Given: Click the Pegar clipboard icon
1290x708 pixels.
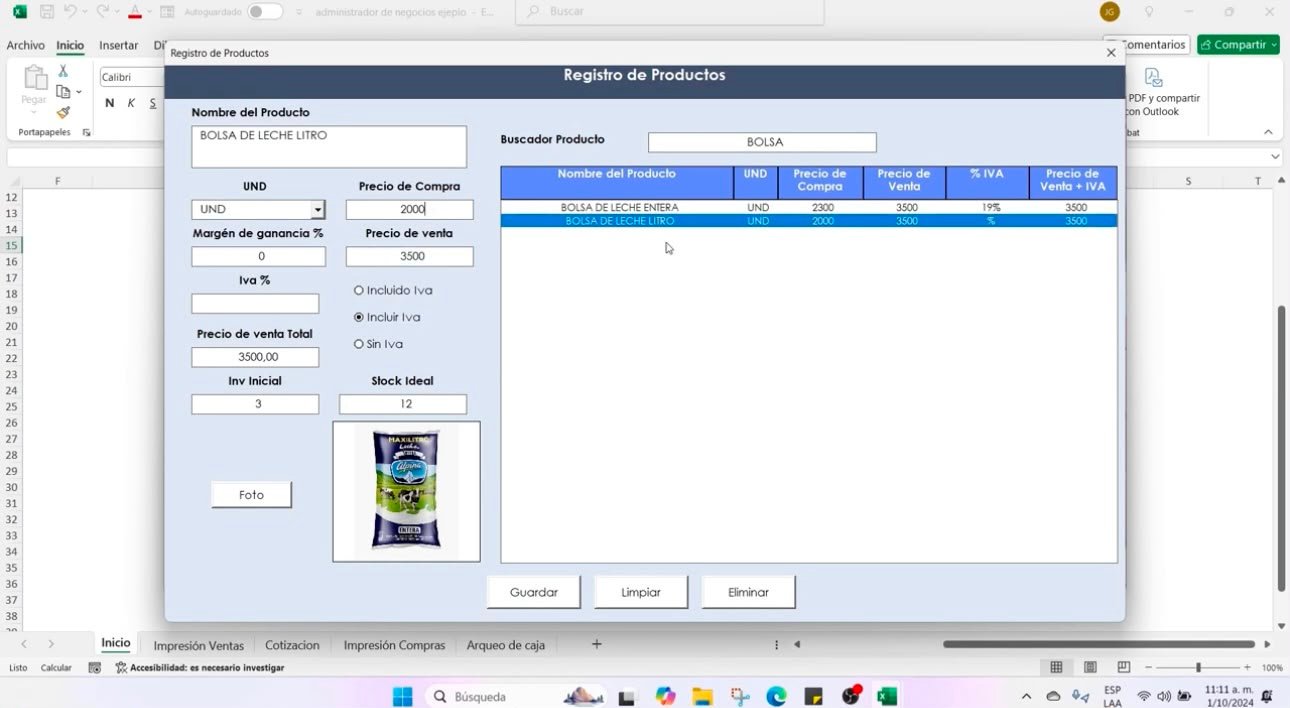Looking at the screenshot, I should [34, 78].
